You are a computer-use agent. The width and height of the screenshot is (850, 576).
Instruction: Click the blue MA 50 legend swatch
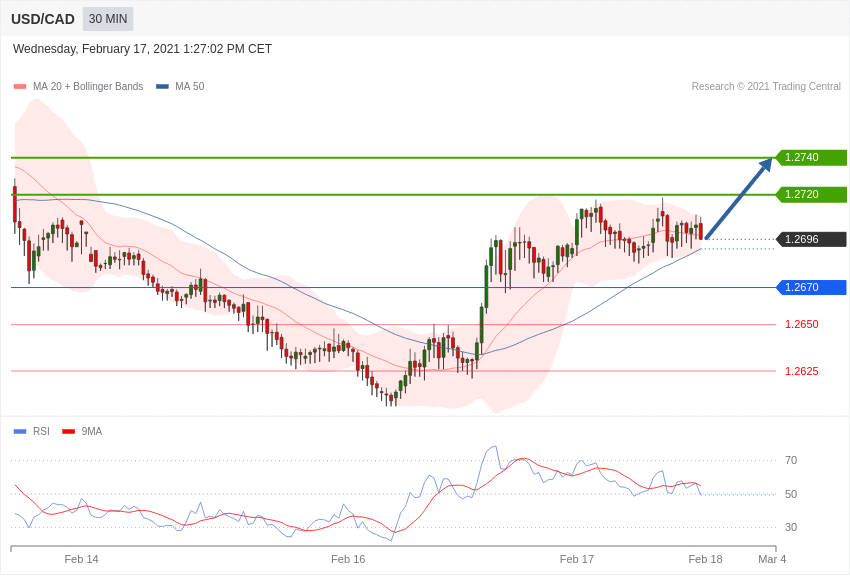tap(162, 87)
